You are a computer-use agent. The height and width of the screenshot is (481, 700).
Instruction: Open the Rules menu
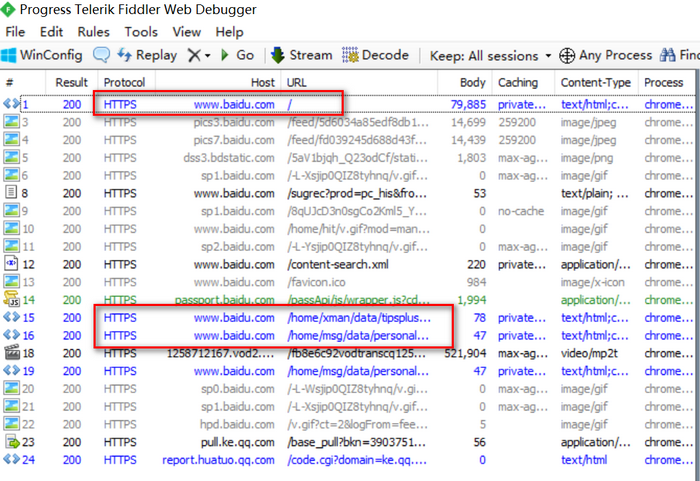[93, 32]
